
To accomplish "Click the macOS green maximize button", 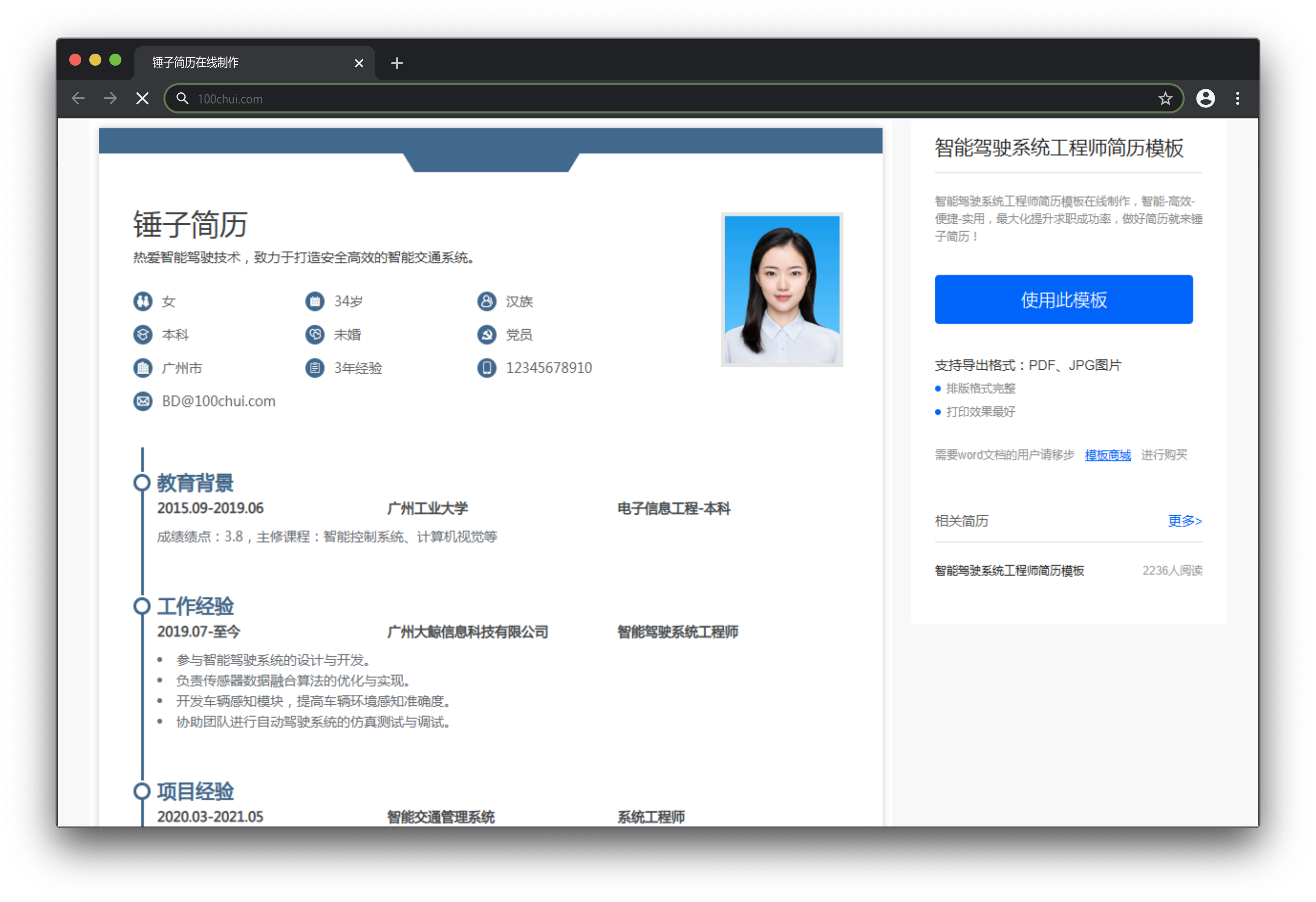I will (x=115, y=60).
